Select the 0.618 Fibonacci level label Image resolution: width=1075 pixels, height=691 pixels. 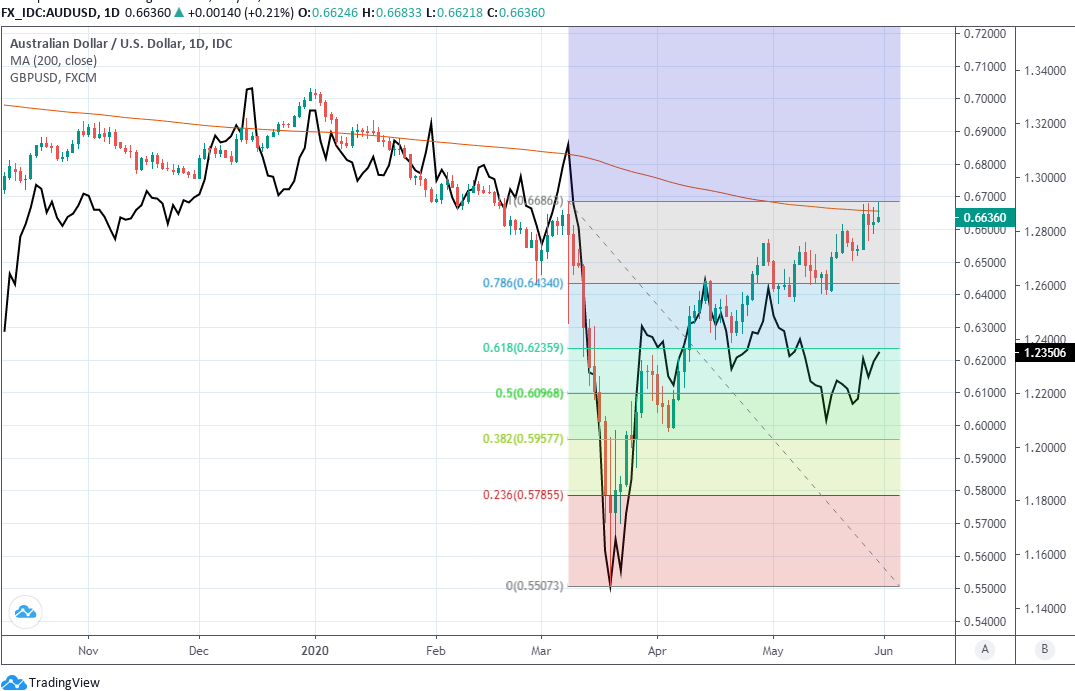524,348
